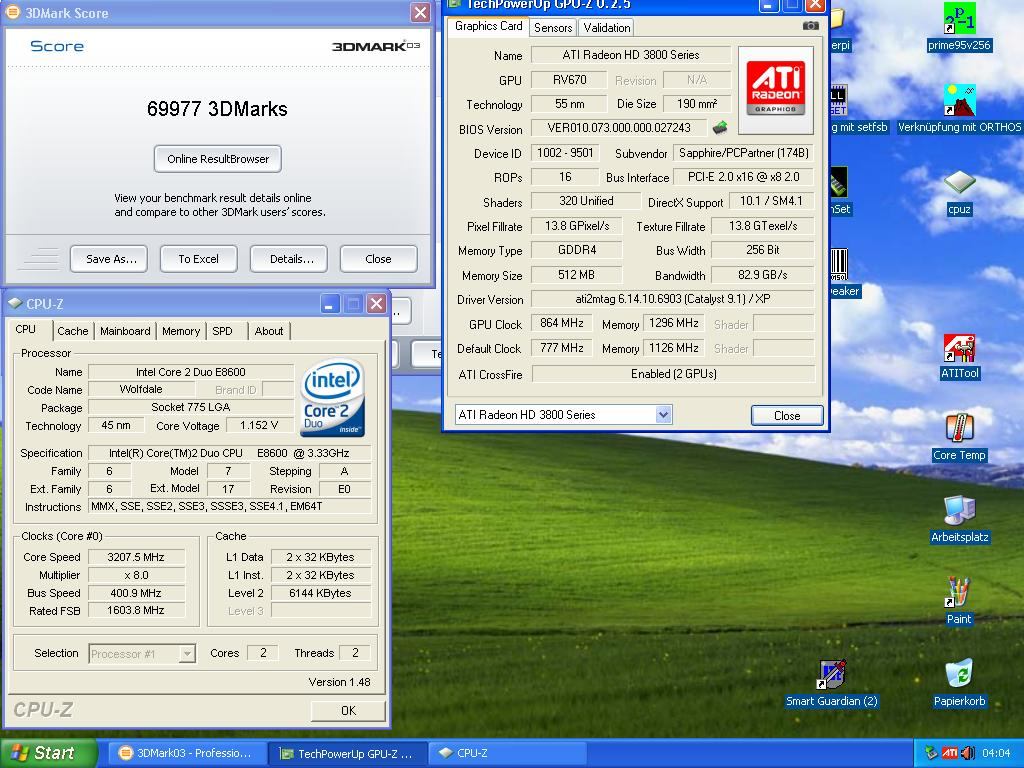
Task: Open the setfsb shortcut icon
Action: pos(838,101)
